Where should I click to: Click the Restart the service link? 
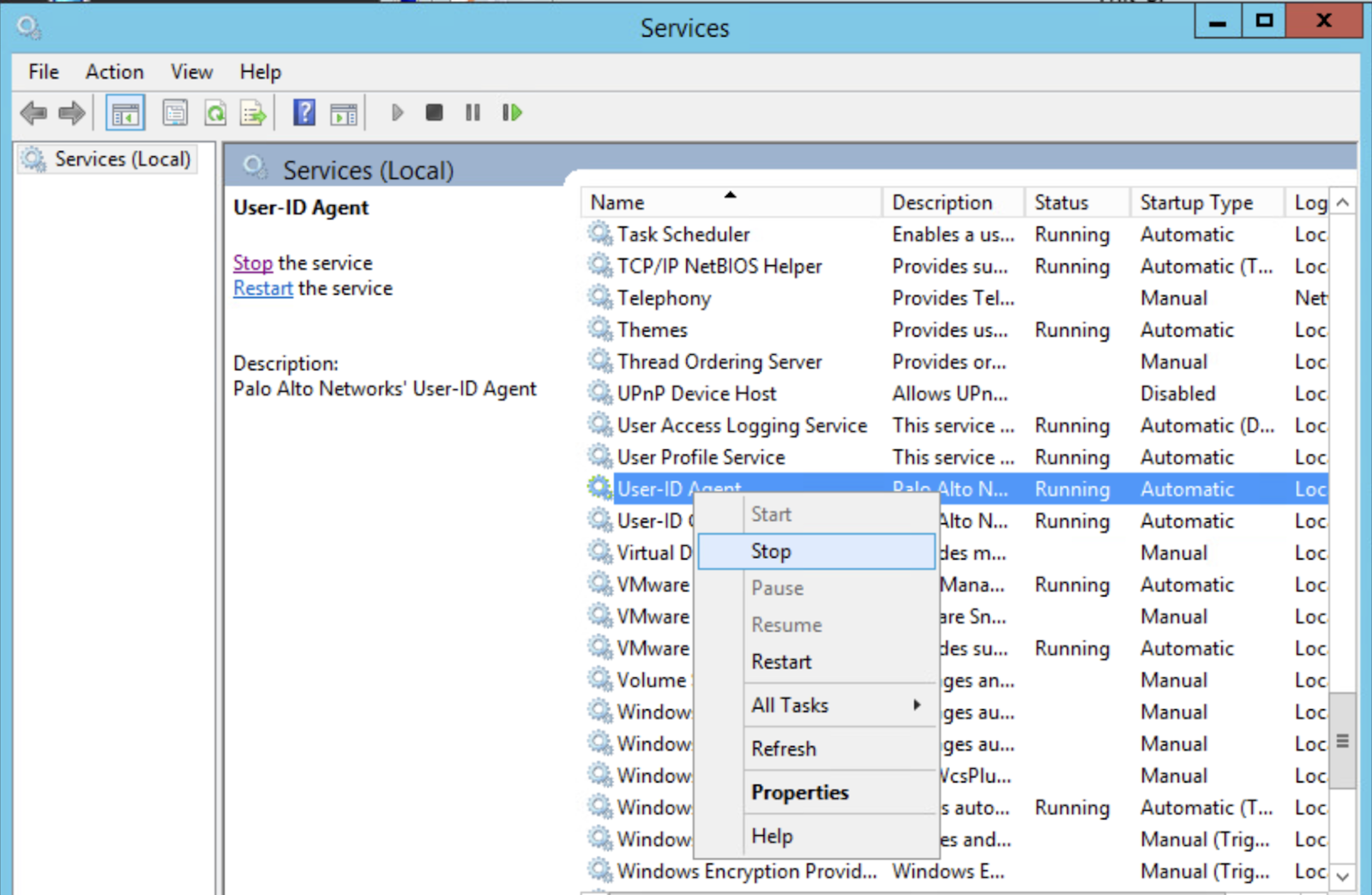(262, 288)
